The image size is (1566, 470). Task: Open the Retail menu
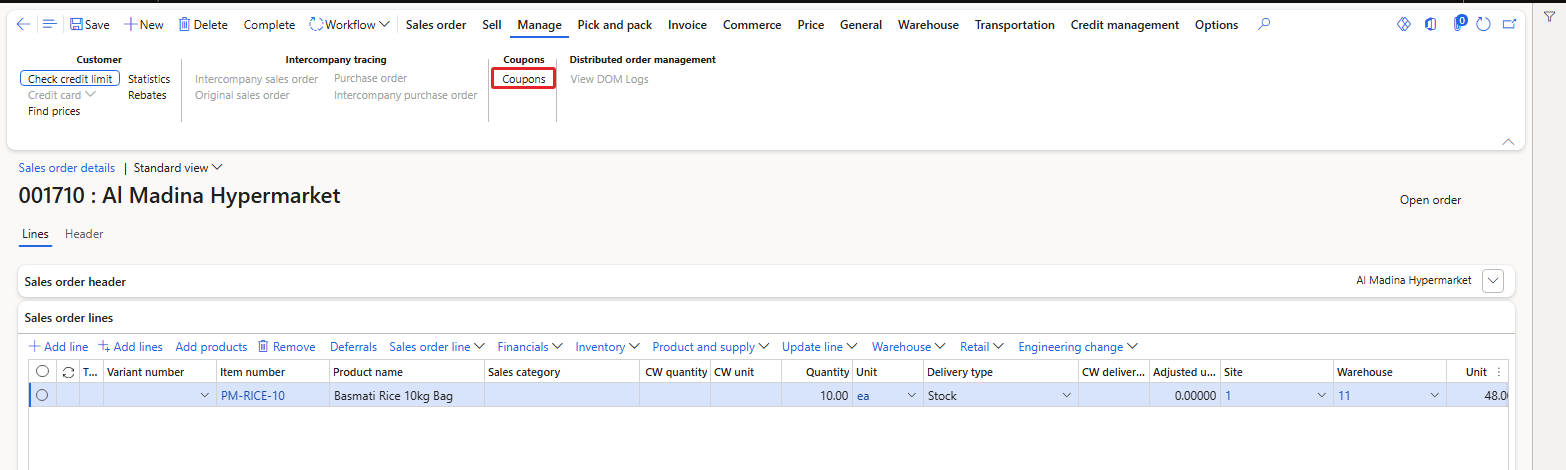[x=982, y=347]
